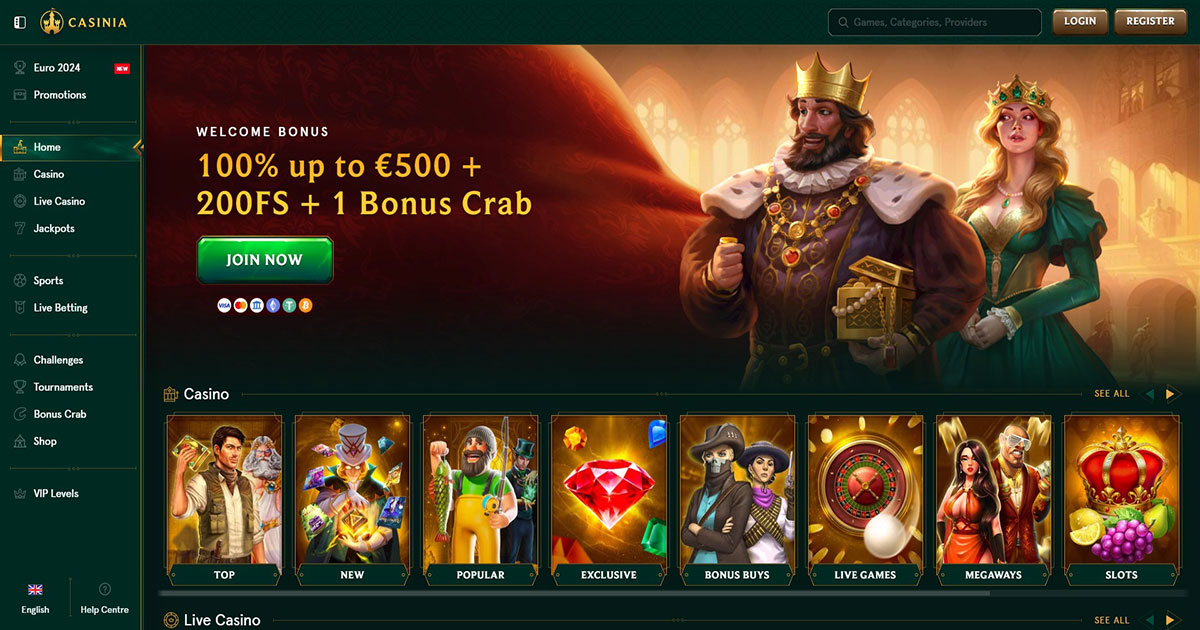Collapse the sidebar using the gold arrow
Viewport: 1200px width, 630px height.
138,147
